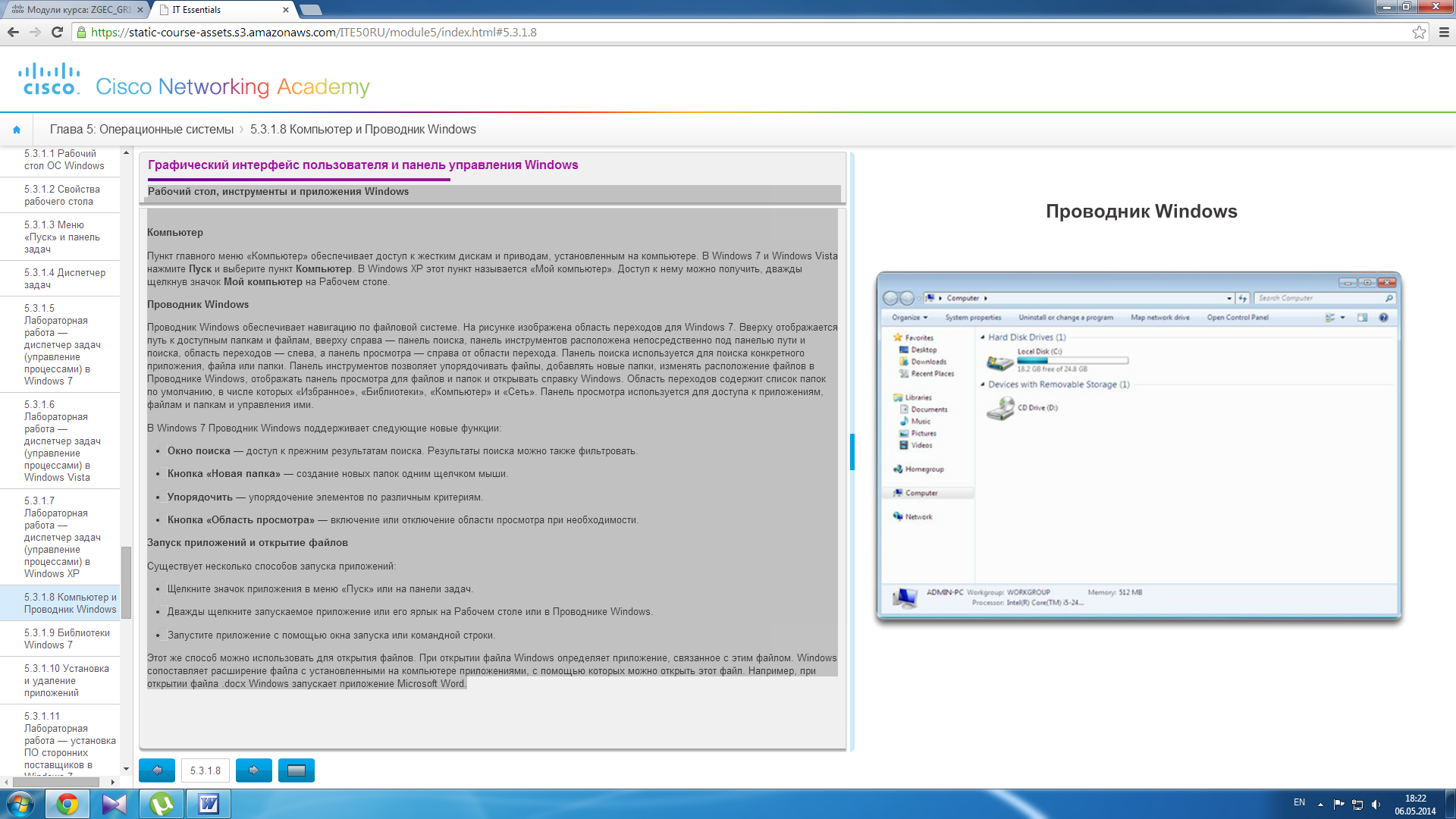
Task: Go to previous page arrow button
Action: (x=157, y=770)
